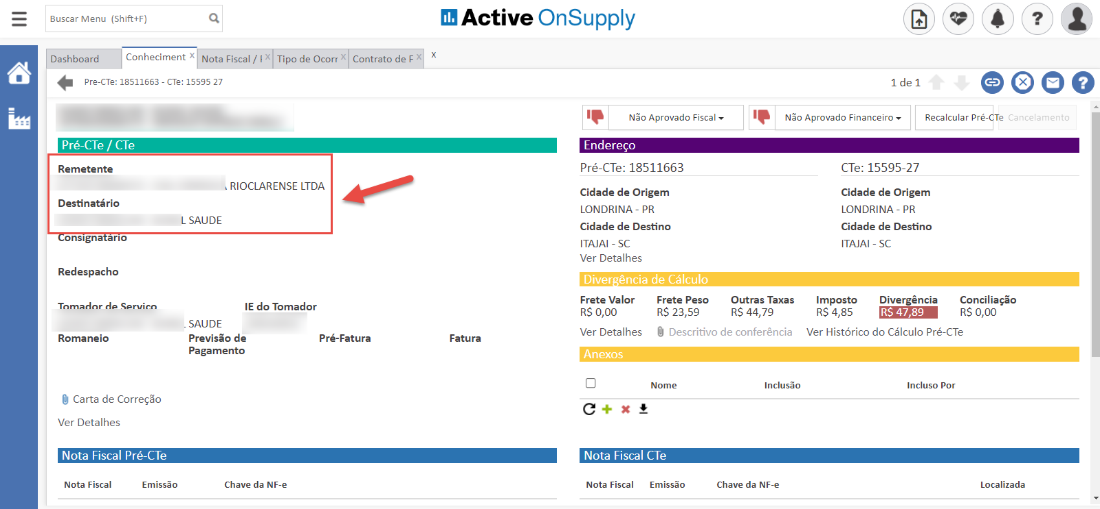Close the Conhecimento tab

click(192, 55)
